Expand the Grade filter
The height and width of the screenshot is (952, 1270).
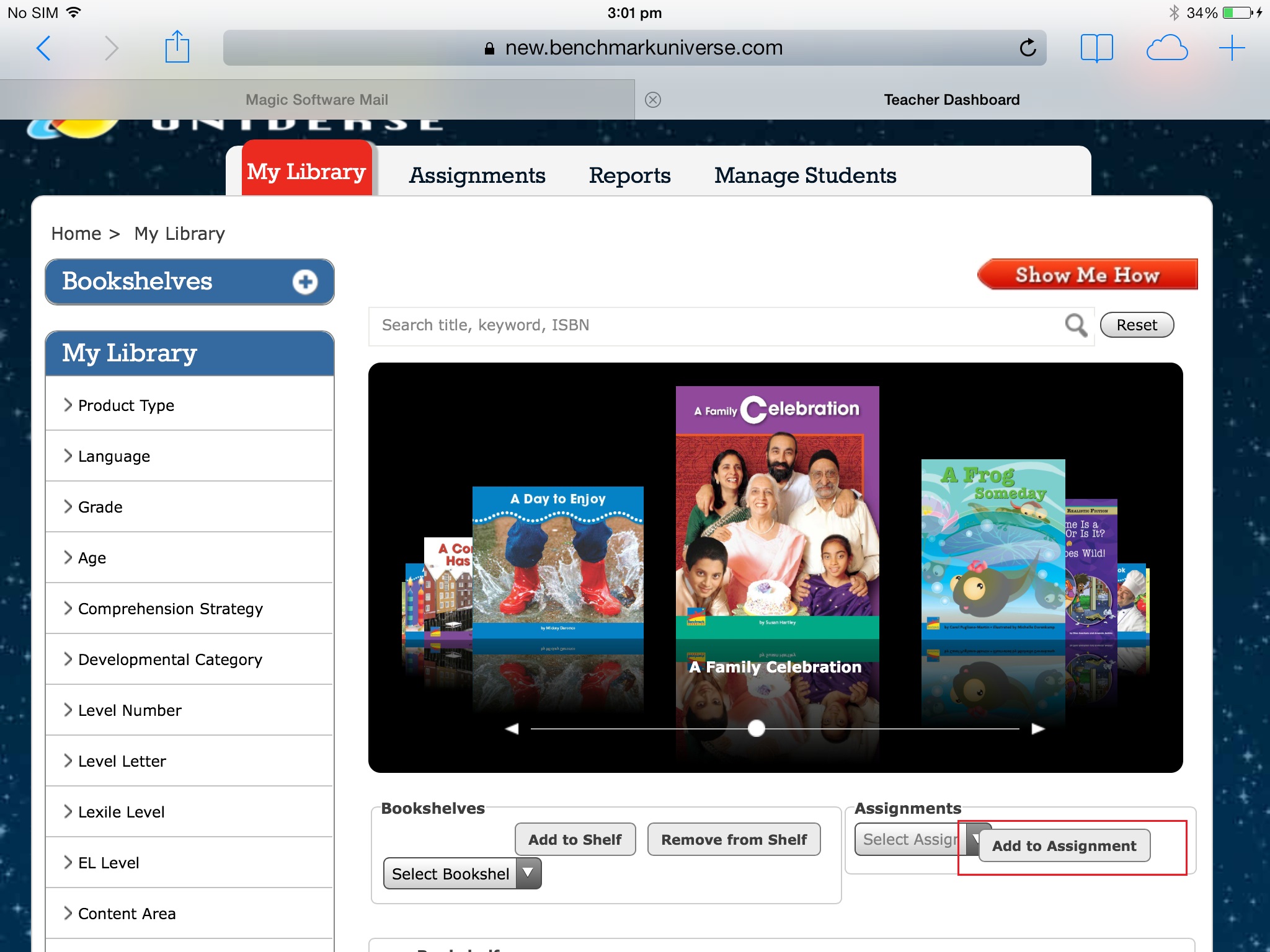(189, 507)
